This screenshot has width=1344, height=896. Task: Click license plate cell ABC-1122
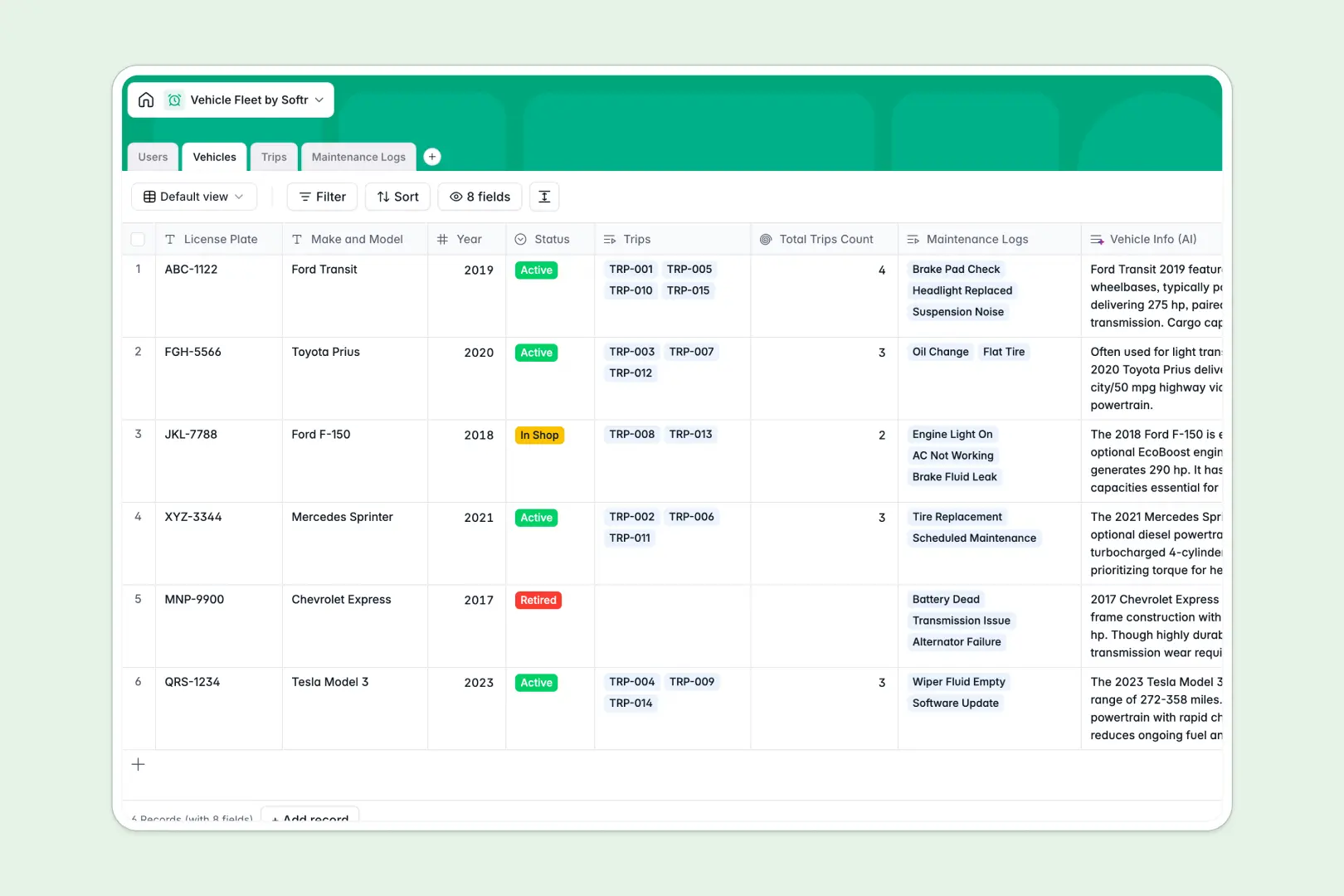click(219, 296)
